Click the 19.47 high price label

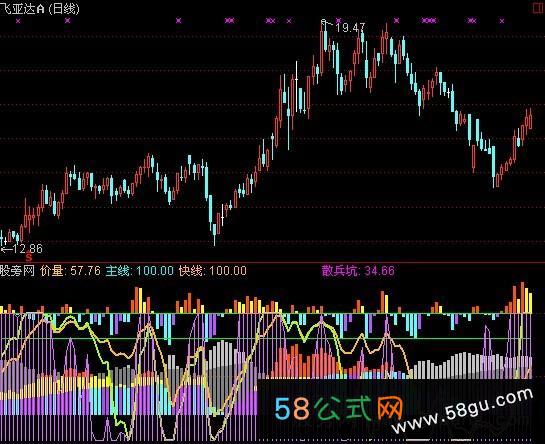coord(350,27)
